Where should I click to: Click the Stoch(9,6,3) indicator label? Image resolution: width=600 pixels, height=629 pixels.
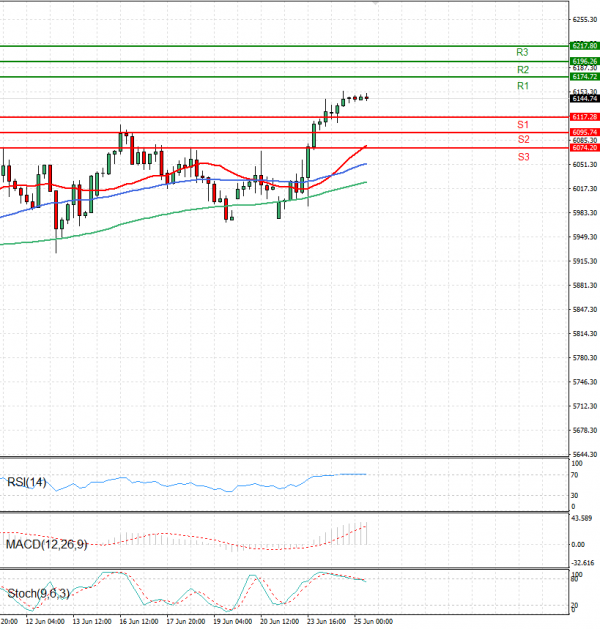pos(39,593)
